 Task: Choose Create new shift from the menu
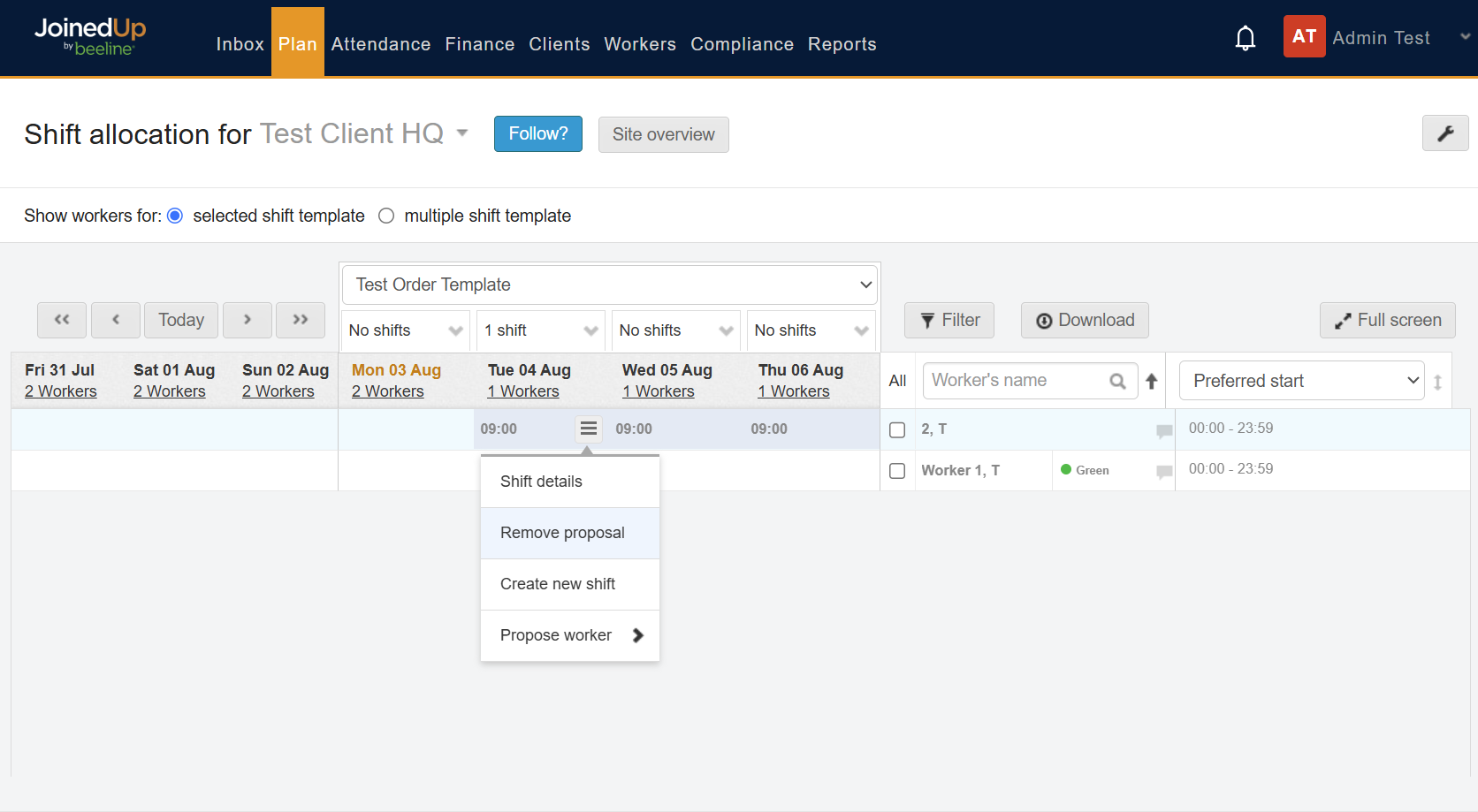coord(570,584)
